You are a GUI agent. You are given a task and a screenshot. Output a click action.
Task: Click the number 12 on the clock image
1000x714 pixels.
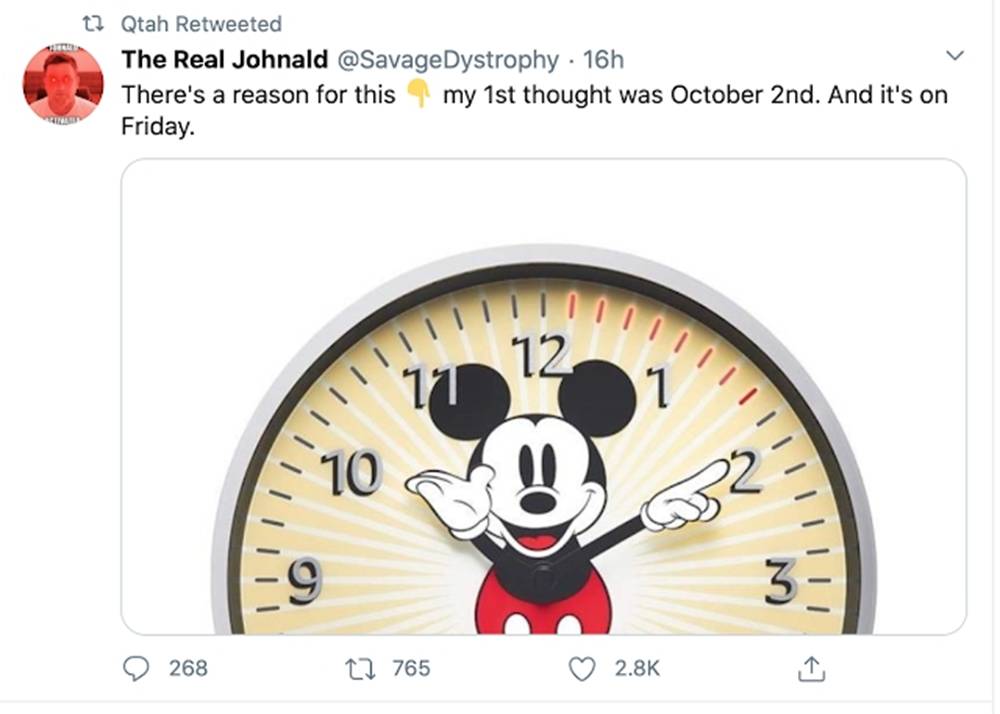pyautogui.click(x=539, y=357)
